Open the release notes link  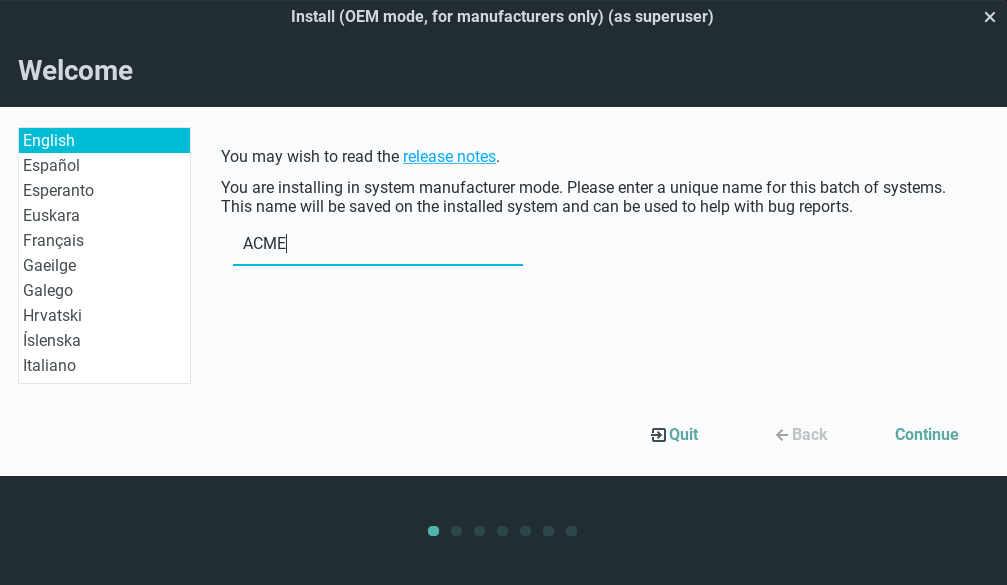(449, 156)
